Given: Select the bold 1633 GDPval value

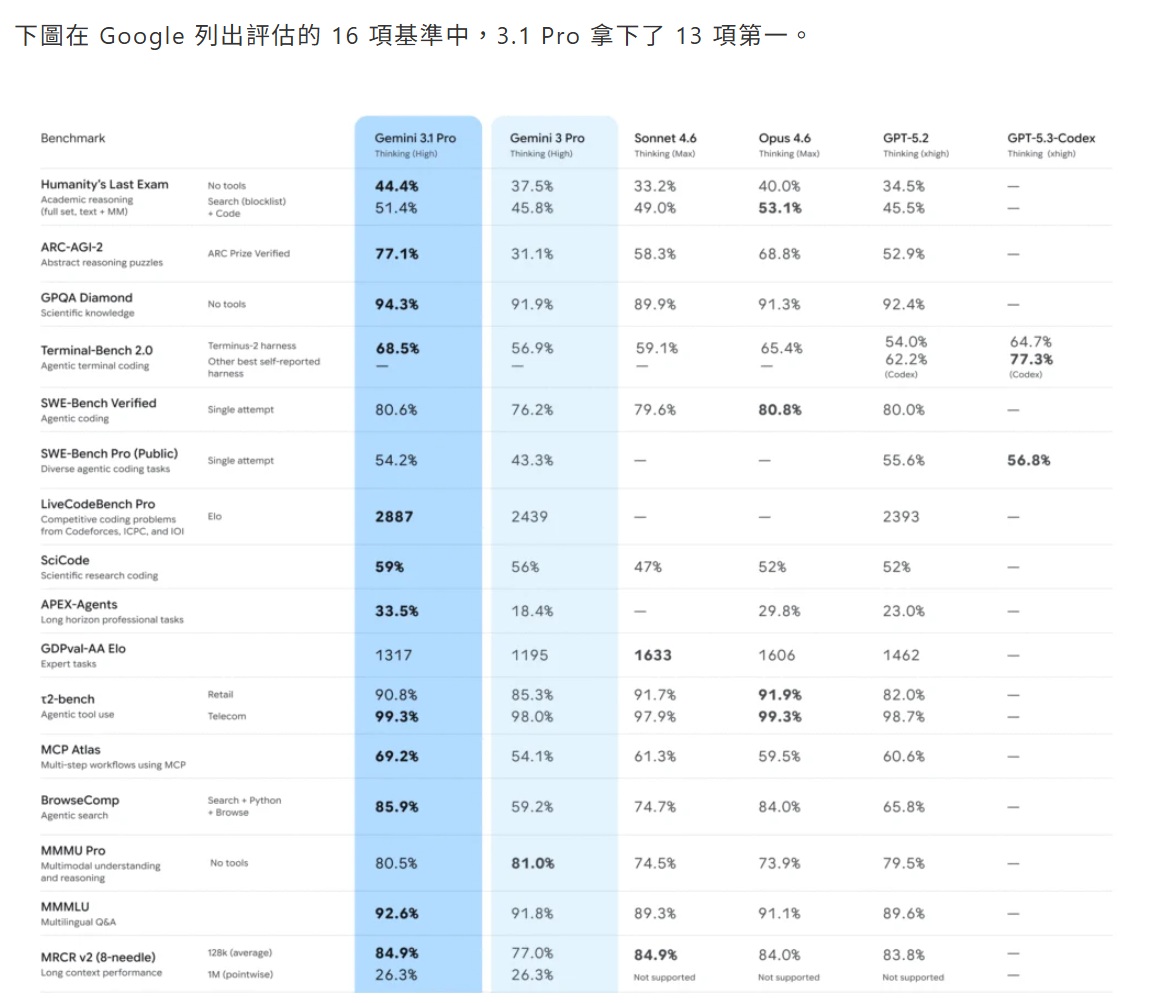Looking at the screenshot, I should [652, 655].
